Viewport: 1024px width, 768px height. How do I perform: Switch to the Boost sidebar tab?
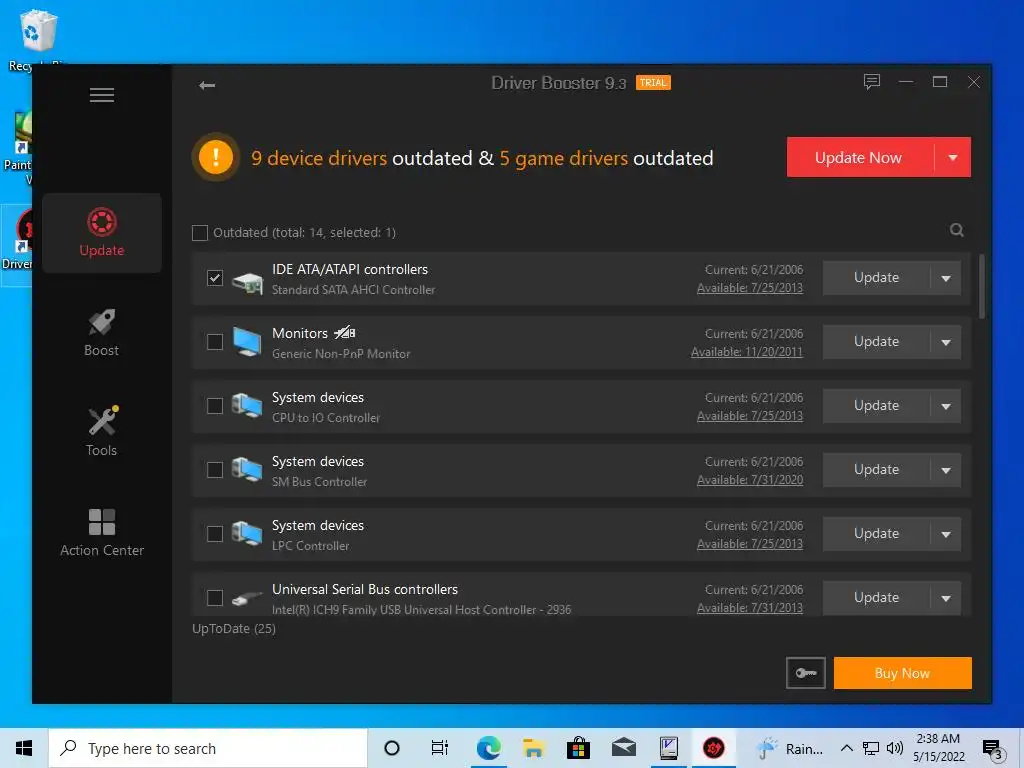[102, 333]
